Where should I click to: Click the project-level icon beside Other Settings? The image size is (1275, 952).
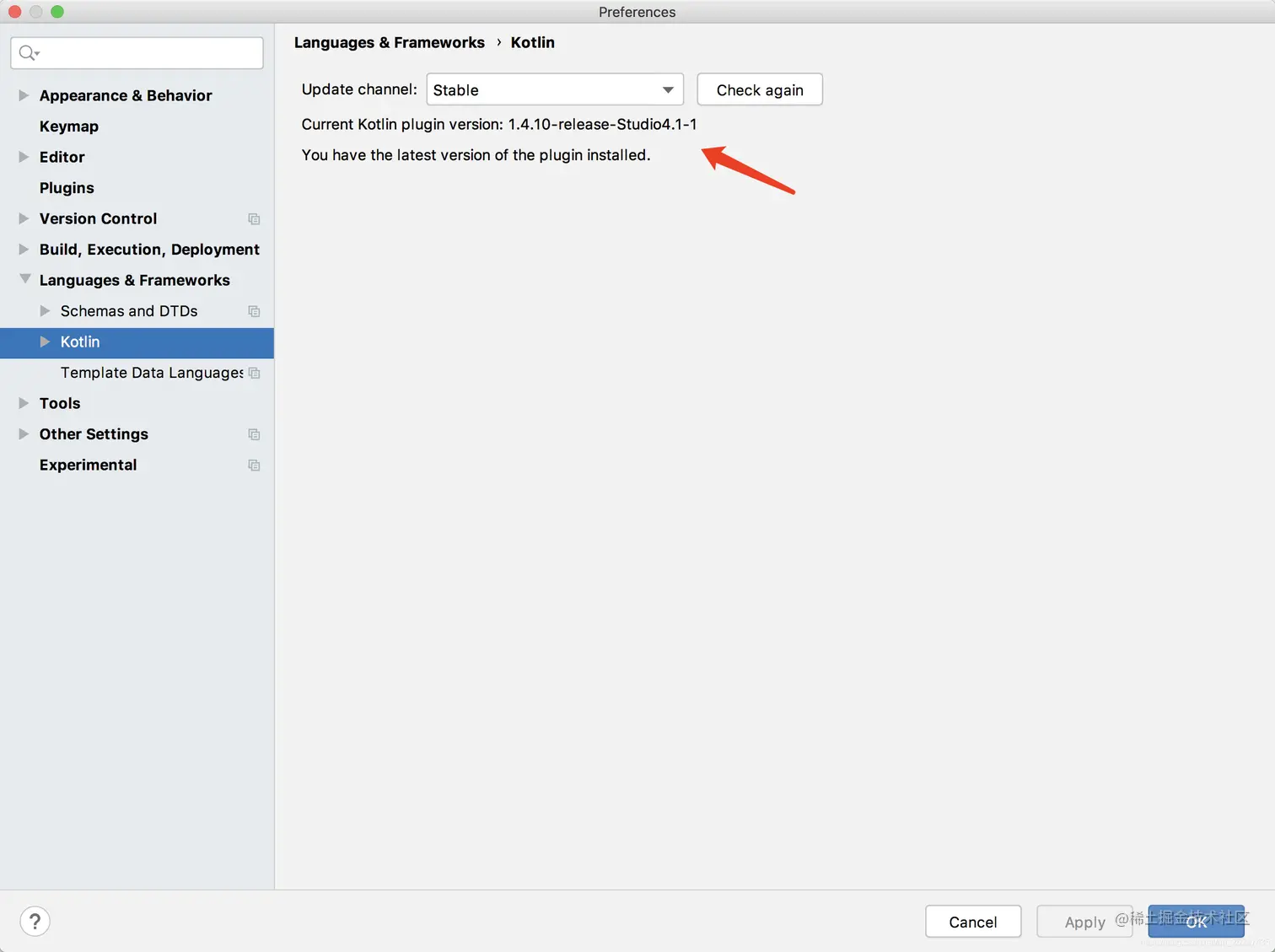[x=254, y=434]
